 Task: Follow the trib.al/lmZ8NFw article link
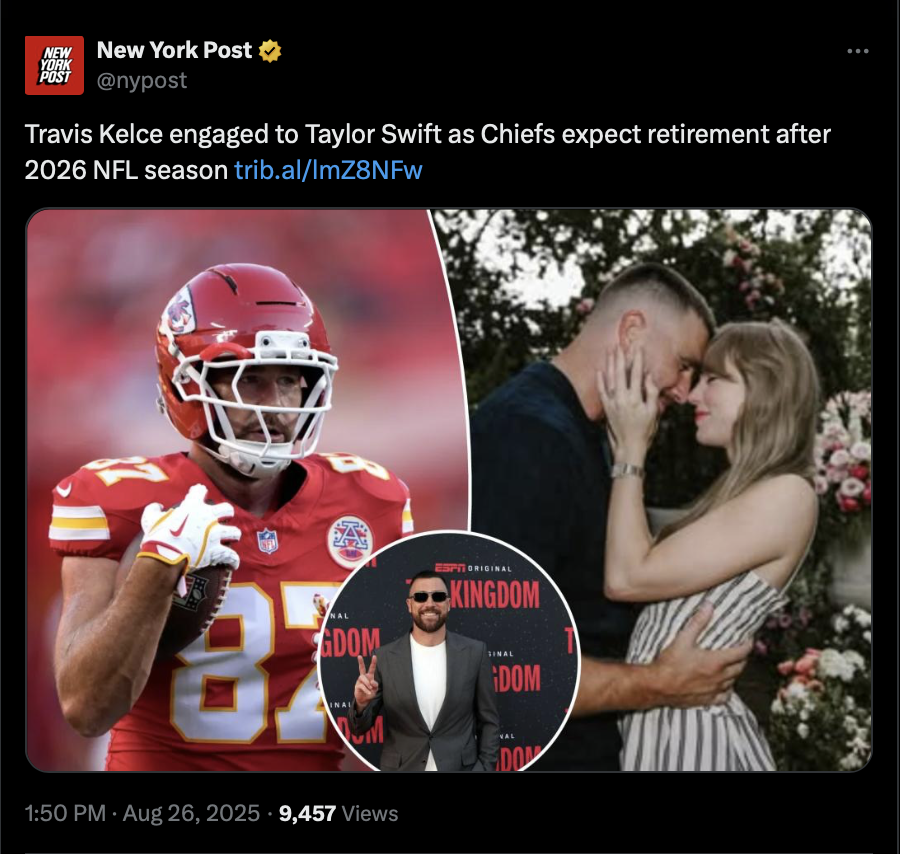328,170
